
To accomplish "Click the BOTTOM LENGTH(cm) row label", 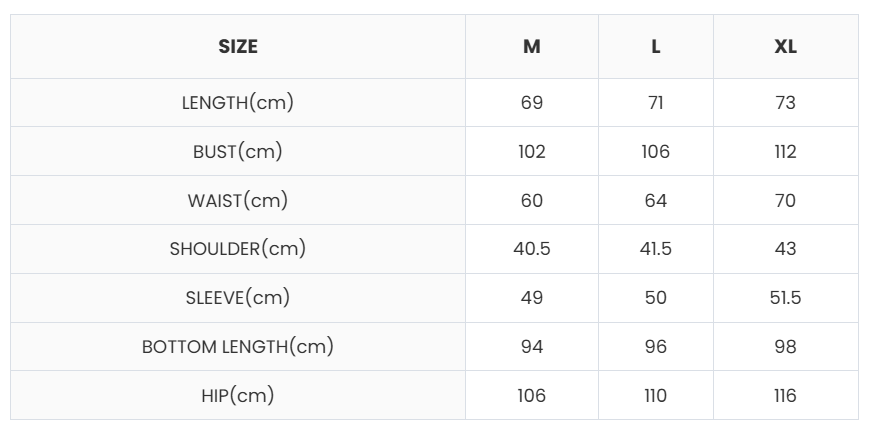I will point(238,347).
